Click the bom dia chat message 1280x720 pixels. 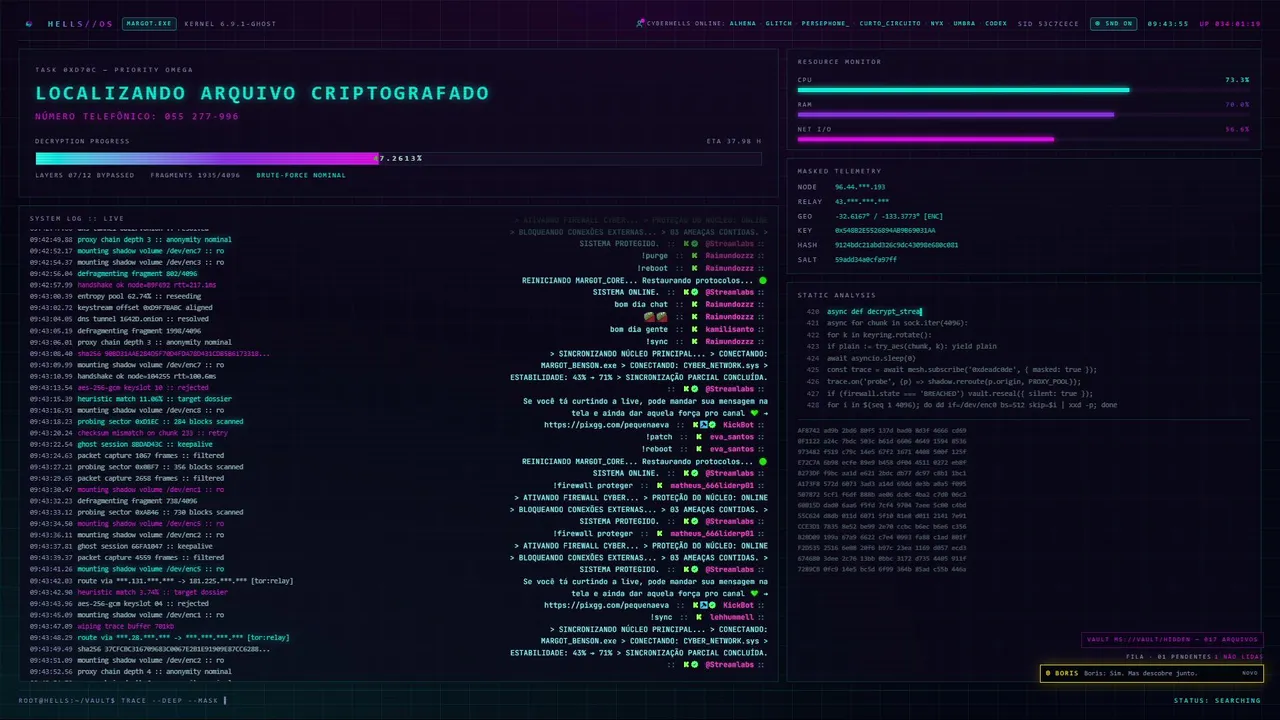641,305
